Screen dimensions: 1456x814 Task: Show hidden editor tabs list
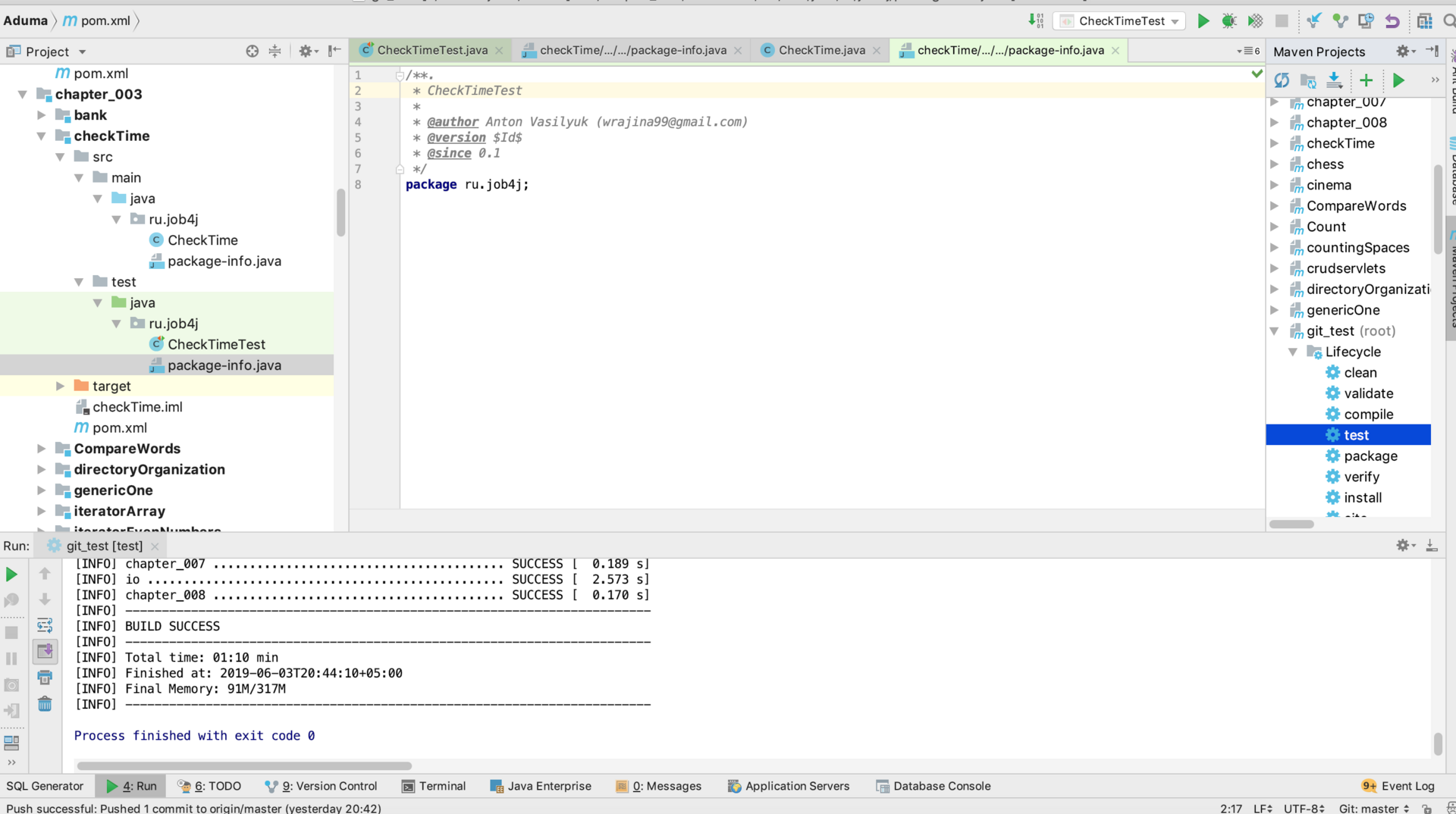tap(1248, 51)
